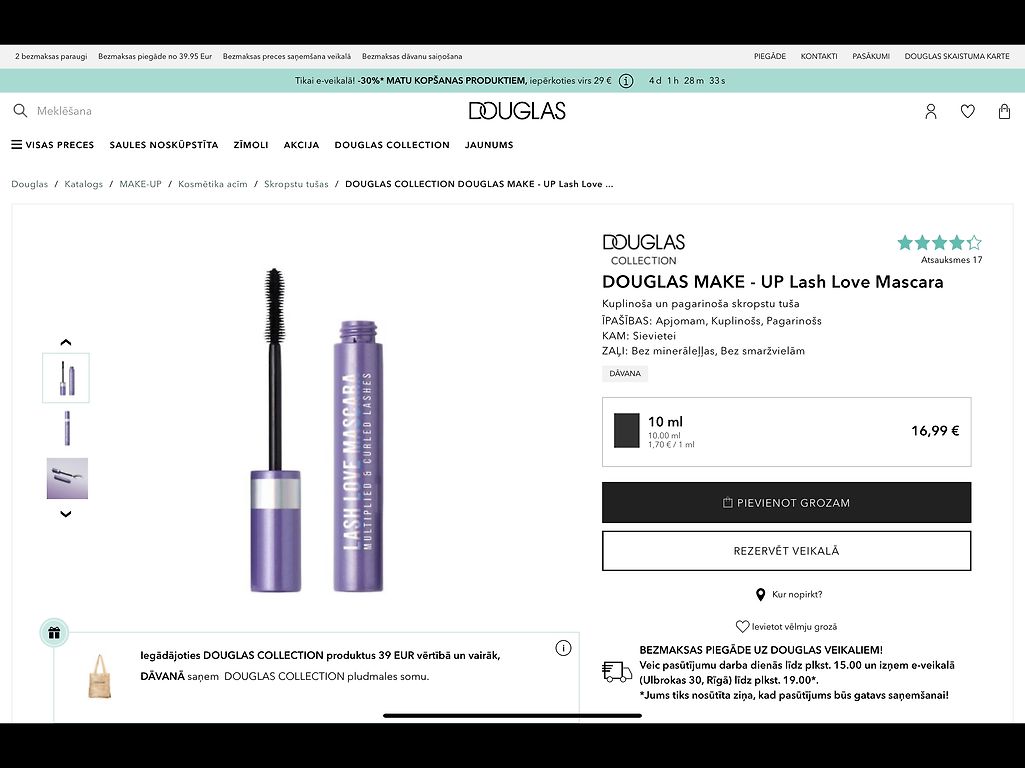Click the teal gift box icon
This screenshot has height=768, width=1025.
pos(54,633)
